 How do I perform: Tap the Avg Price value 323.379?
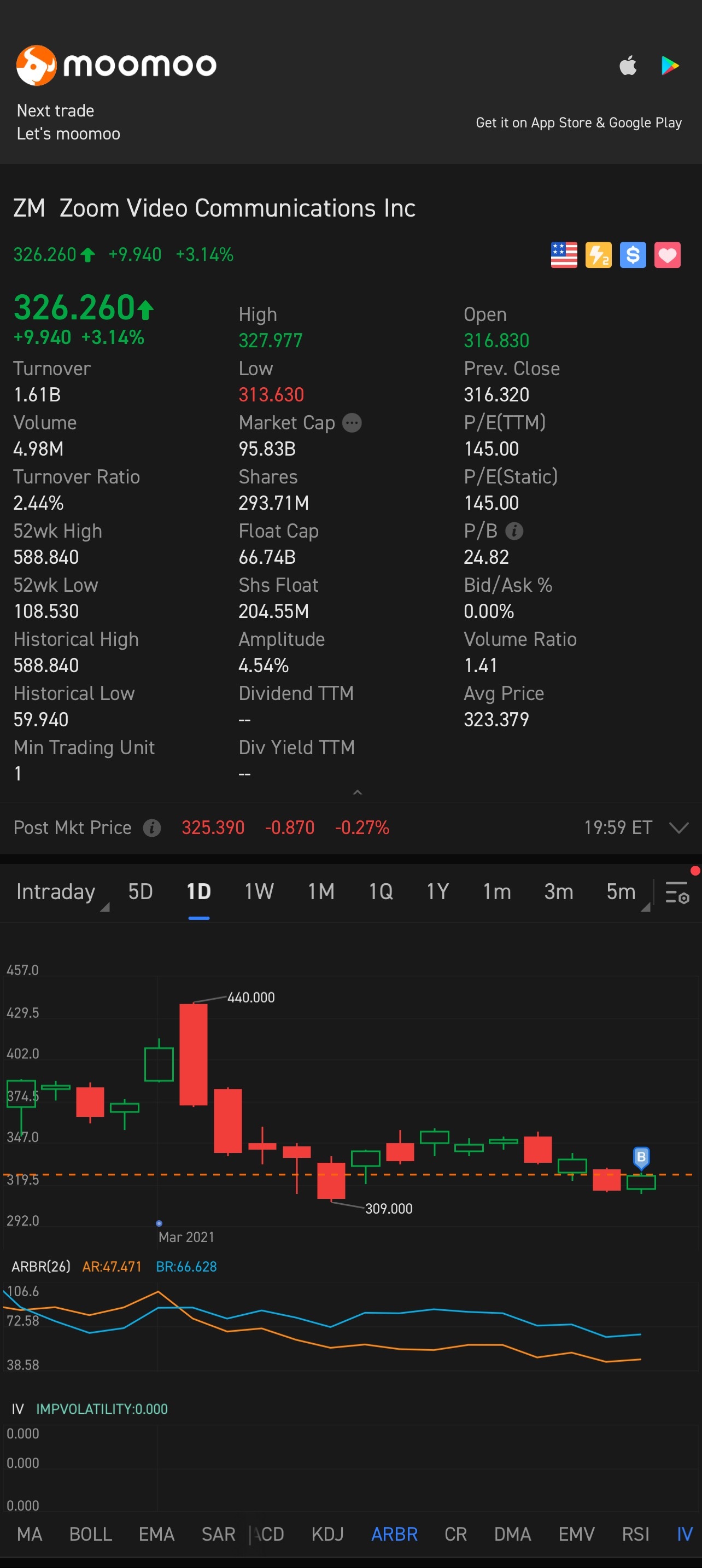tap(496, 720)
